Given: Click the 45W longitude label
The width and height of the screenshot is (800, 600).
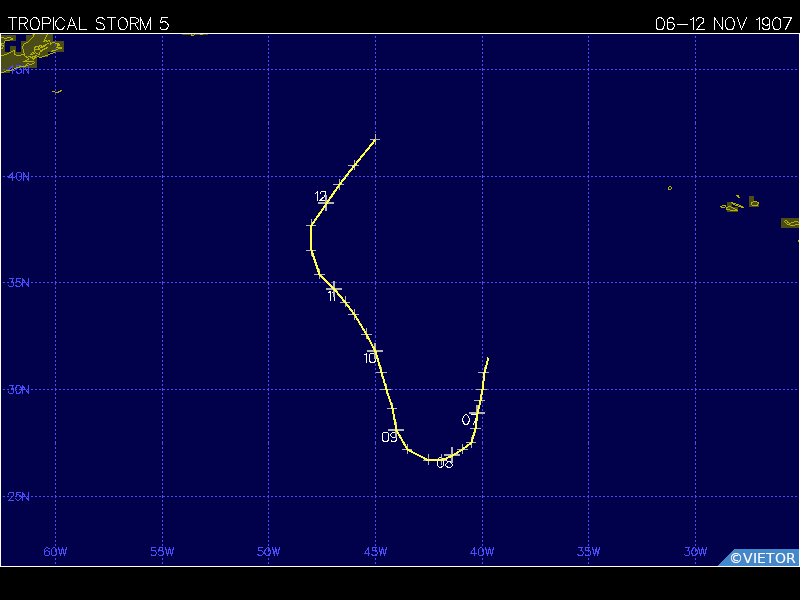Looking at the screenshot, I should (376, 552).
